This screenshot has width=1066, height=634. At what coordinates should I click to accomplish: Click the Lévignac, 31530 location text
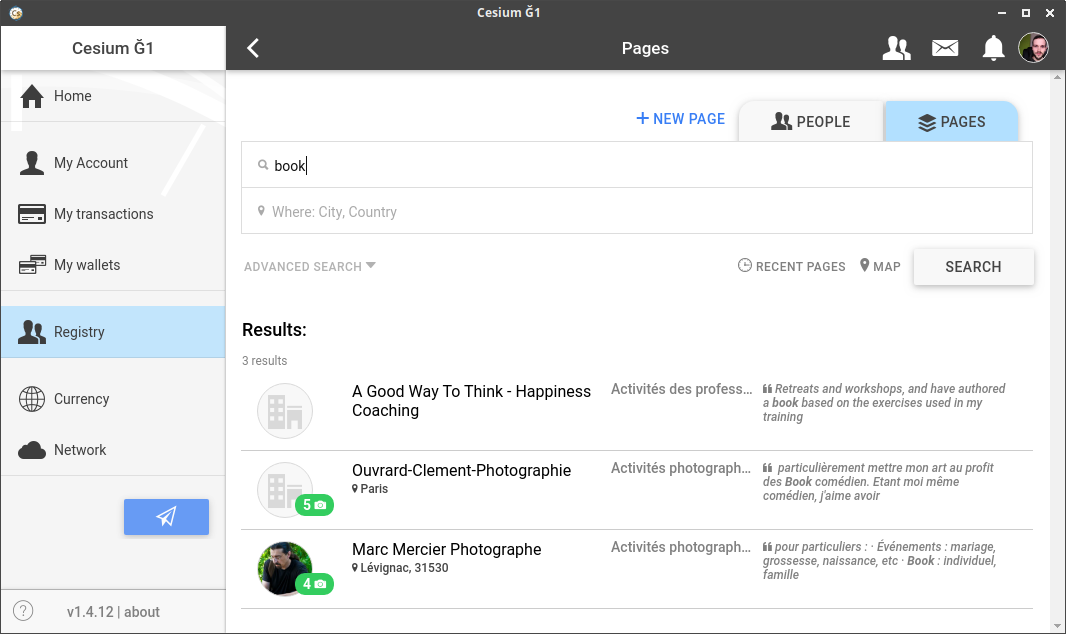click(x=404, y=567)
